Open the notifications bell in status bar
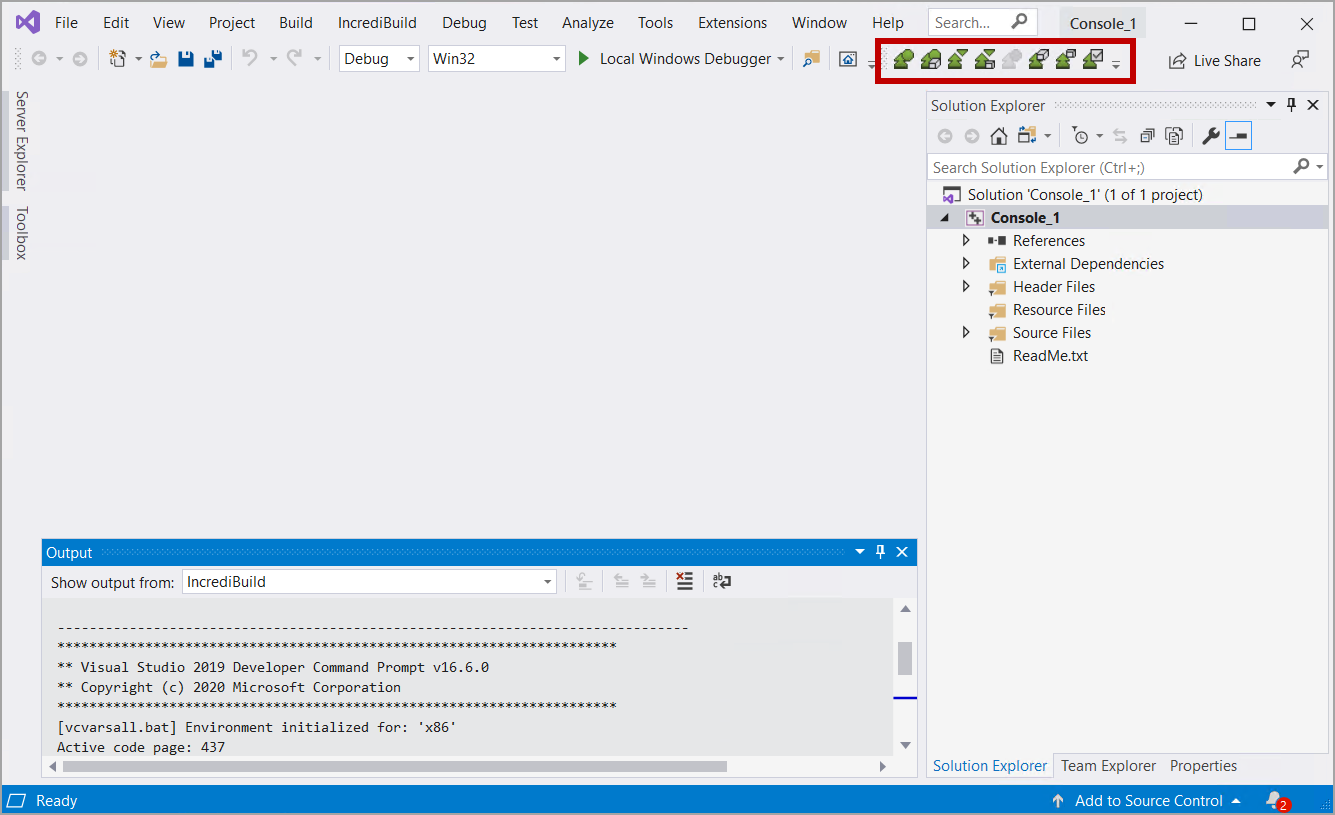 coord(1274,800)
